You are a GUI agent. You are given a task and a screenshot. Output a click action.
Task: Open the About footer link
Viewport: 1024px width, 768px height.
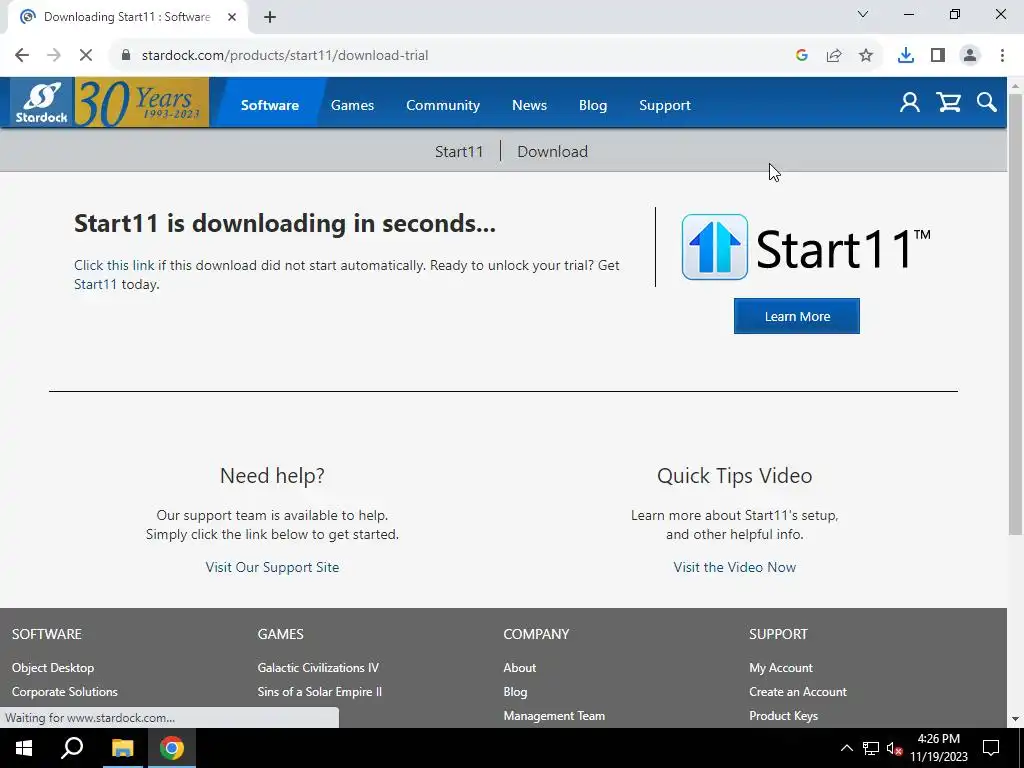[520, 667]
